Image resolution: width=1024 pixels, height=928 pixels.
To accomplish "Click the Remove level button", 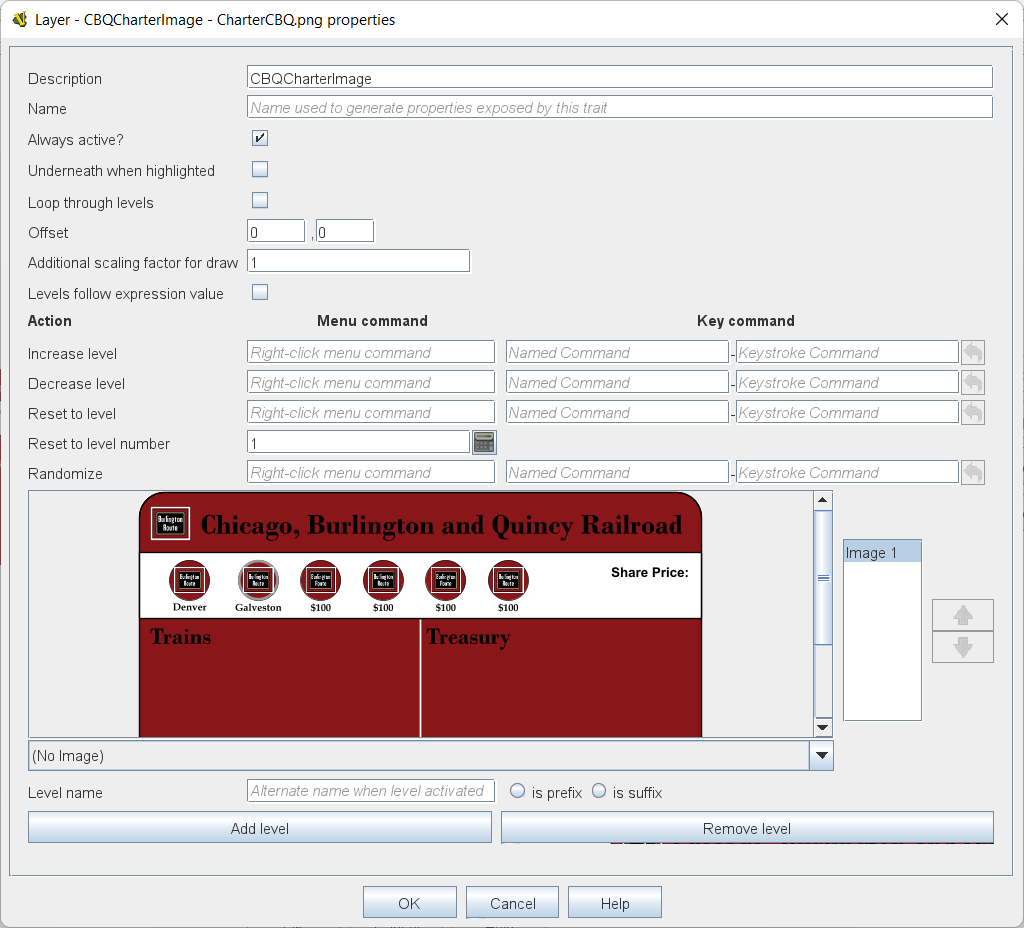I will (747, 828).
